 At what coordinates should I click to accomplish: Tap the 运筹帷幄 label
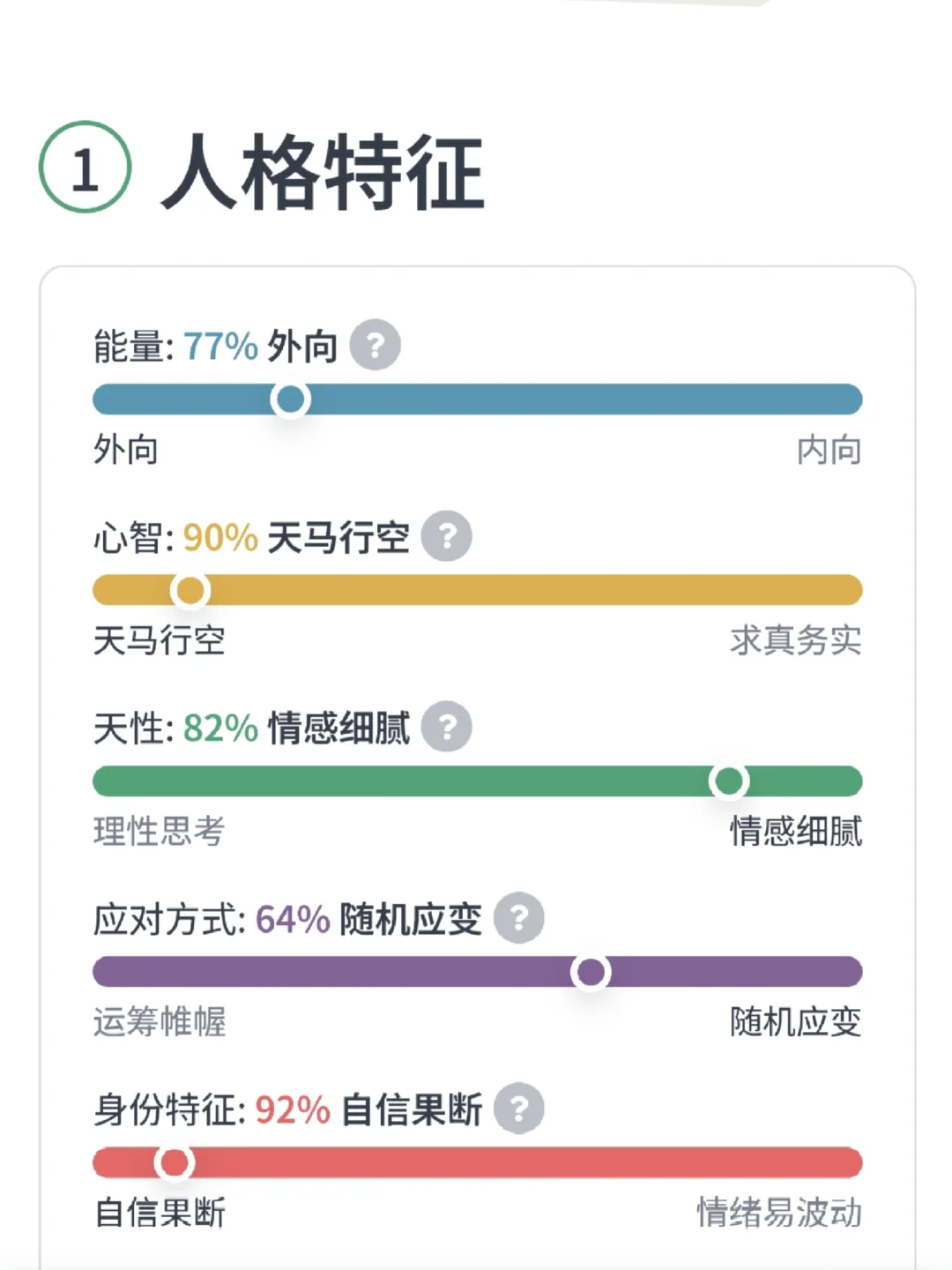click(160, 1021)
